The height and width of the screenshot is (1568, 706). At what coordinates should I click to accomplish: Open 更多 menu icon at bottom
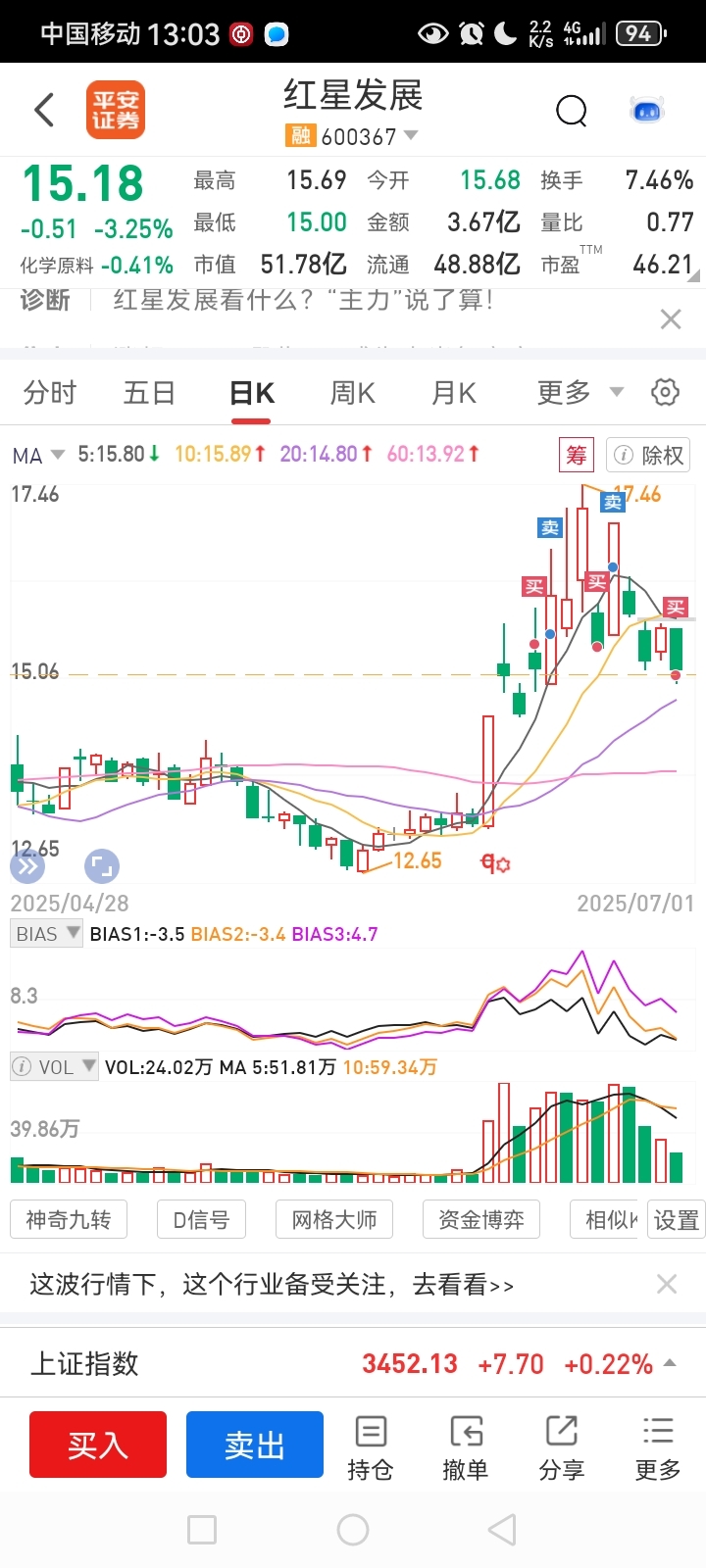[658, 1447]
